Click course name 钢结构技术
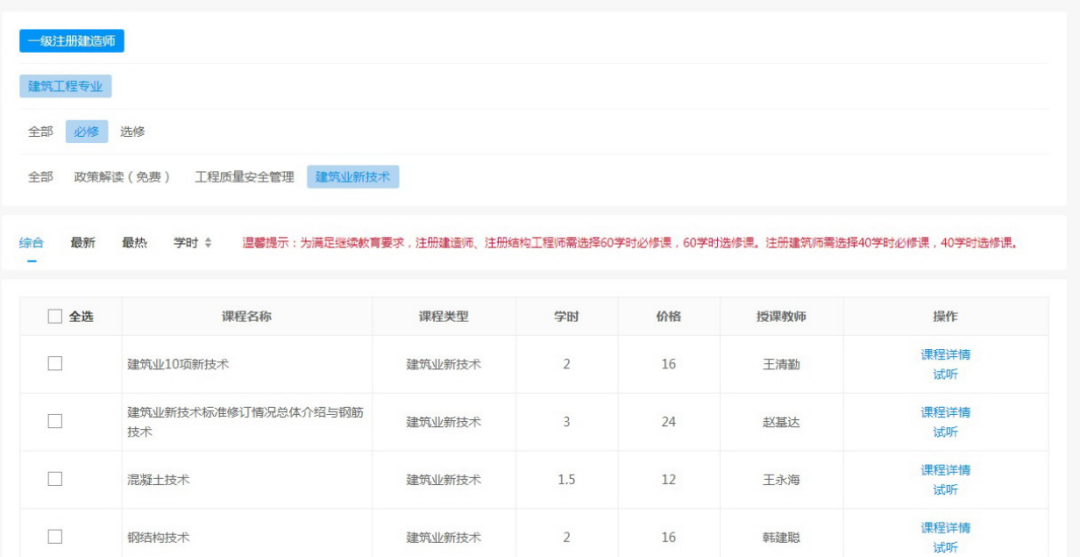The width and height of the screenshot is (1080, 557). click(x=158, y=538)
